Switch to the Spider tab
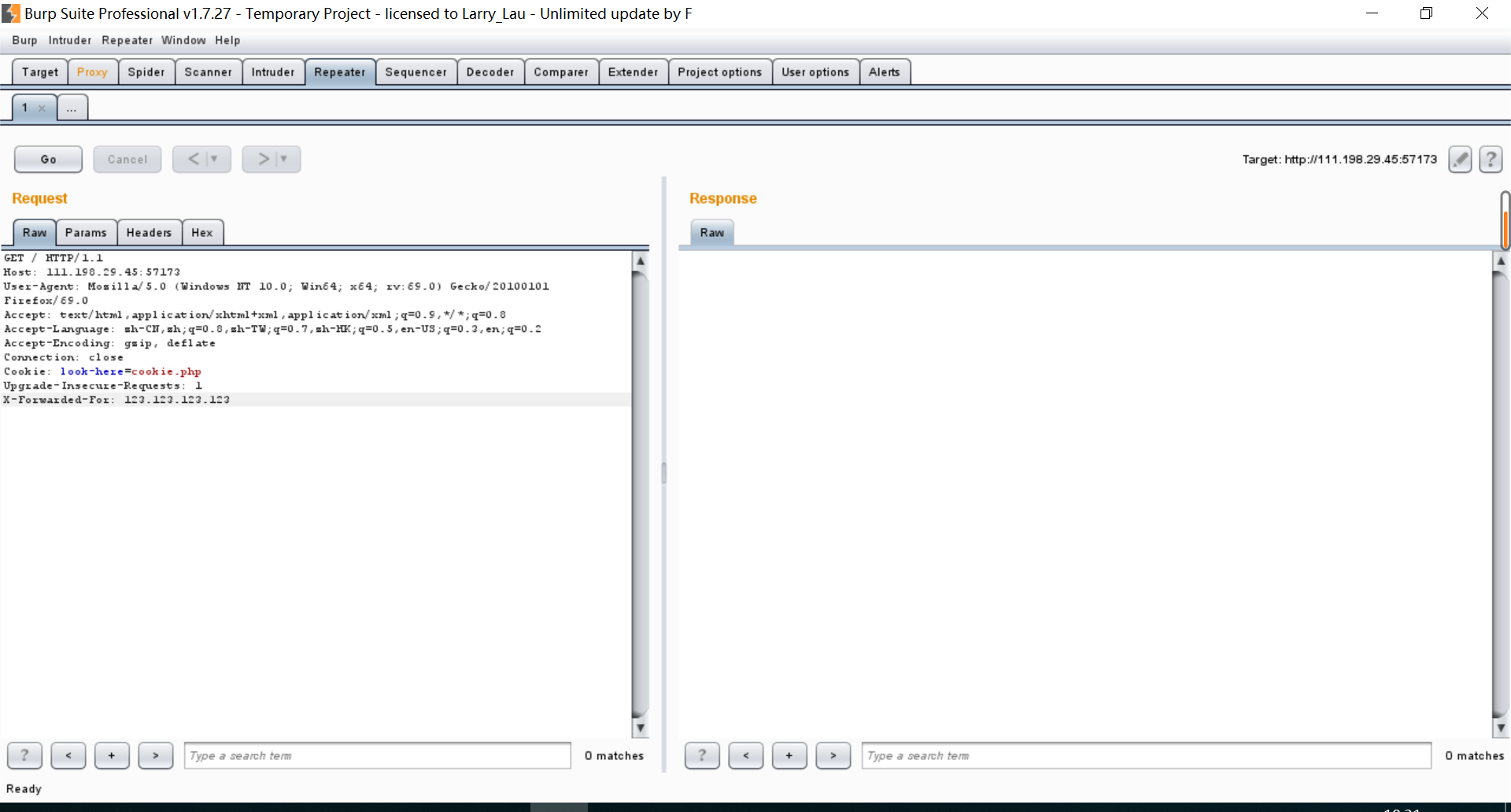The image size is (1511, 812). tap(146, 72)
